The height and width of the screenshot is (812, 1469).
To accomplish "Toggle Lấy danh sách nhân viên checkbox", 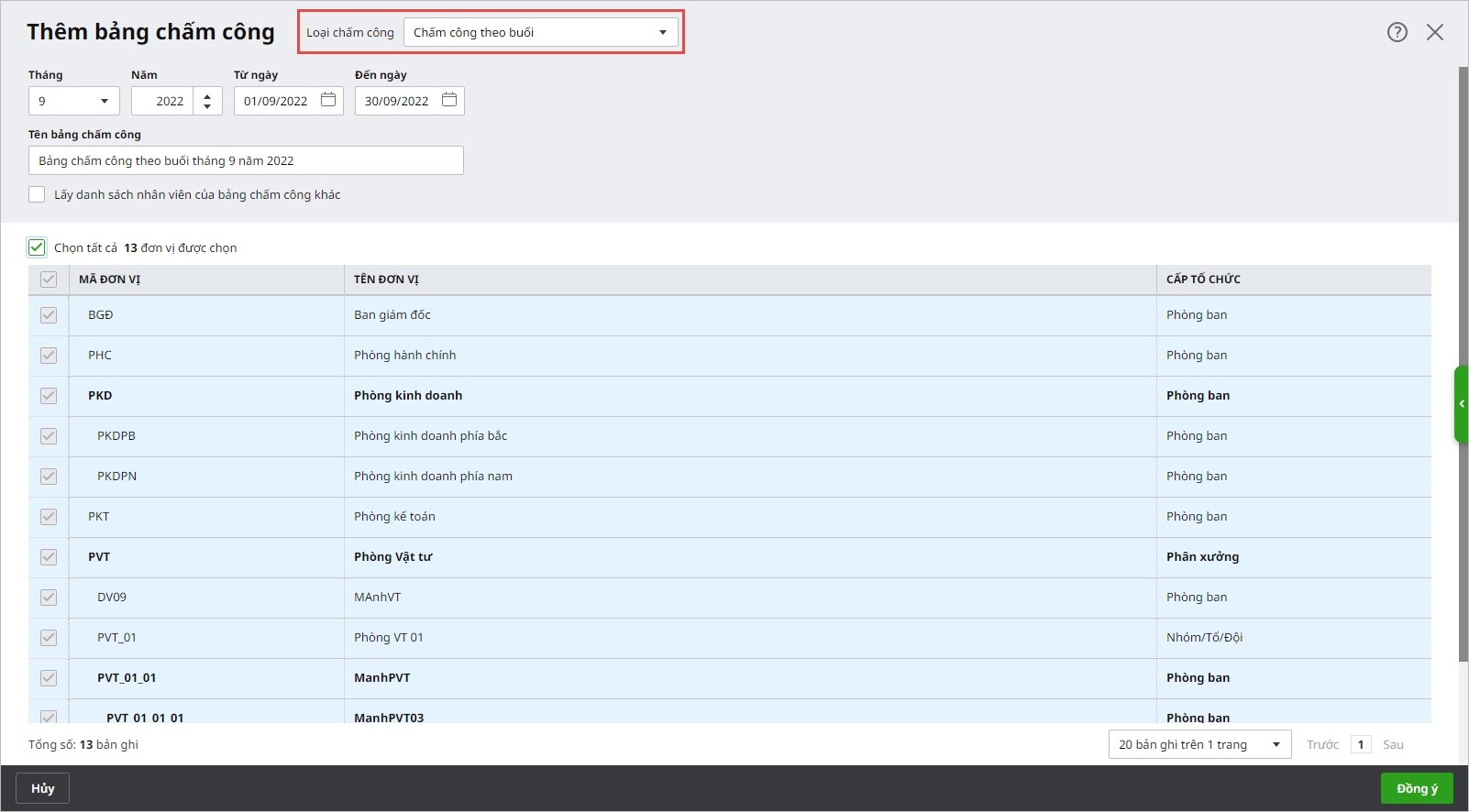I will click(x=37, y=194).
